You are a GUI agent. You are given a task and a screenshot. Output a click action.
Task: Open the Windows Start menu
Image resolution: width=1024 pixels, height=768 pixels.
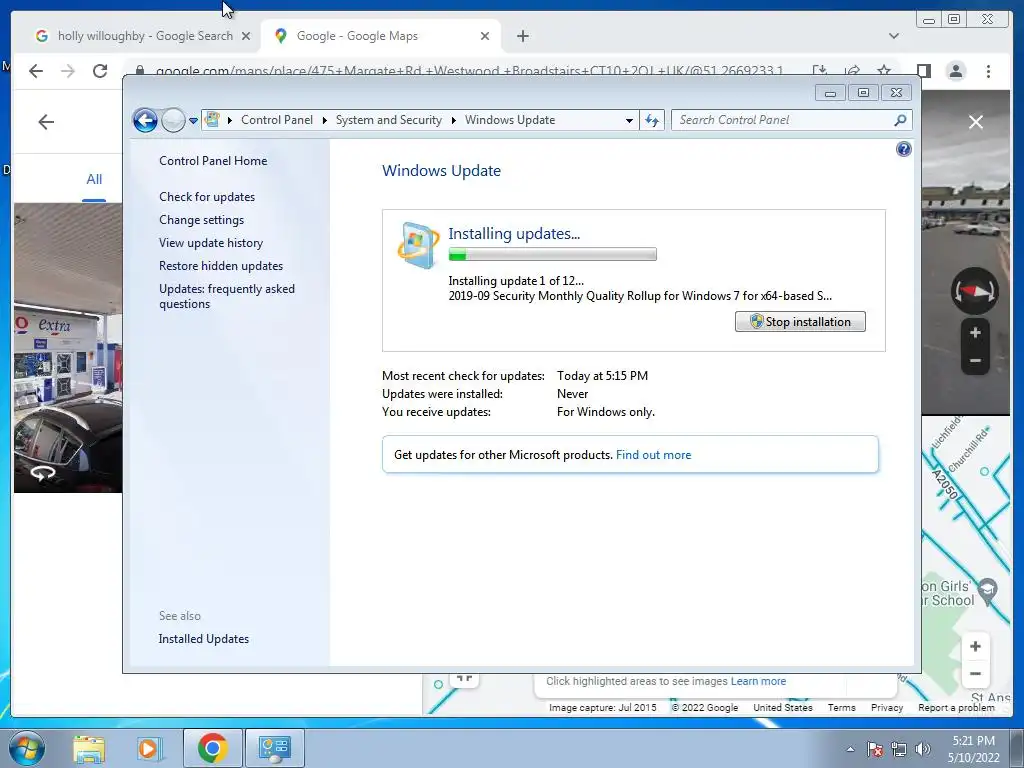27,748
